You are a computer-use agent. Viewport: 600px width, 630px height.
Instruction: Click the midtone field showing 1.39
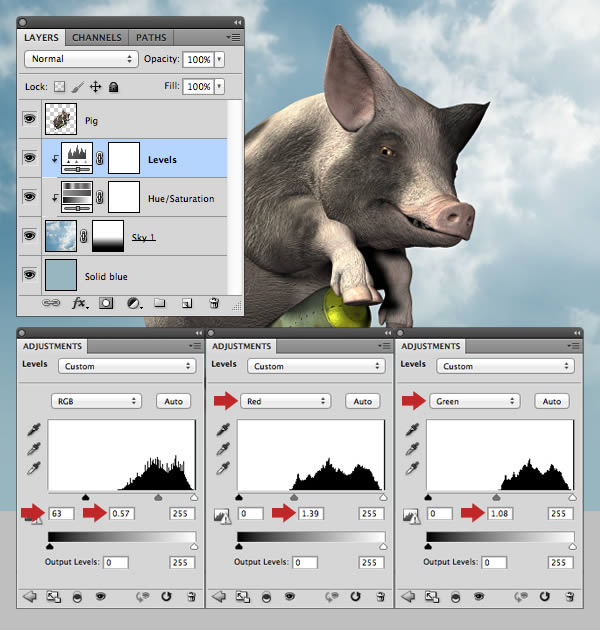310,513
